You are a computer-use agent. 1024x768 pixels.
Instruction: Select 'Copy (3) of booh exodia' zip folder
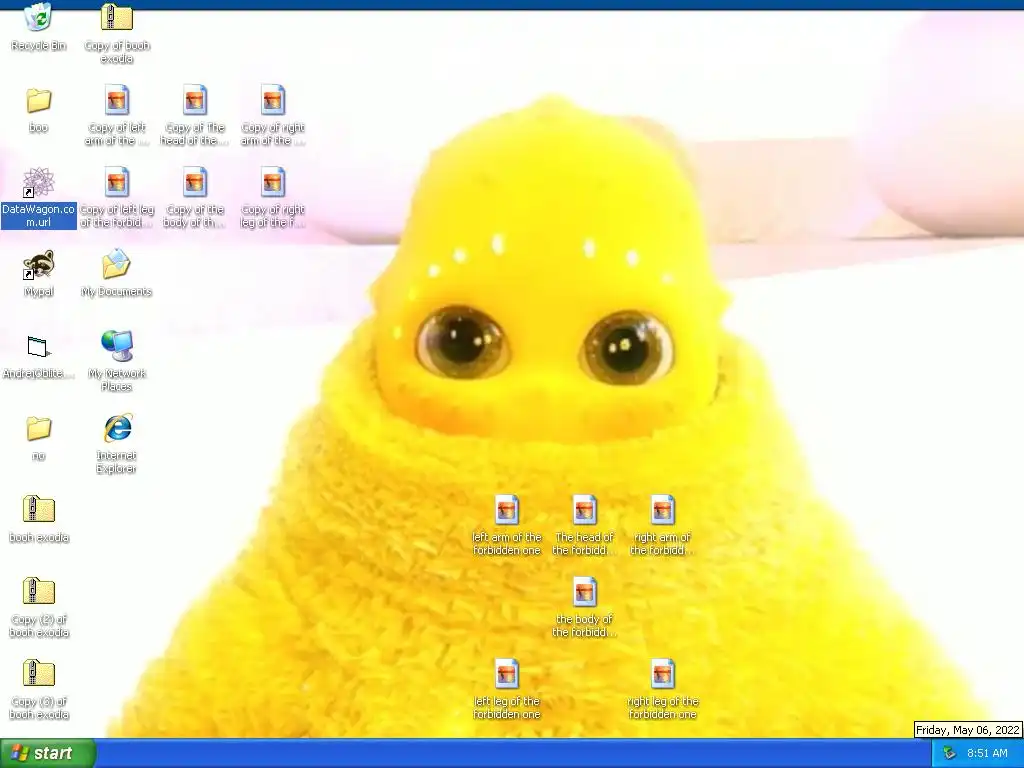coord(39,675)
